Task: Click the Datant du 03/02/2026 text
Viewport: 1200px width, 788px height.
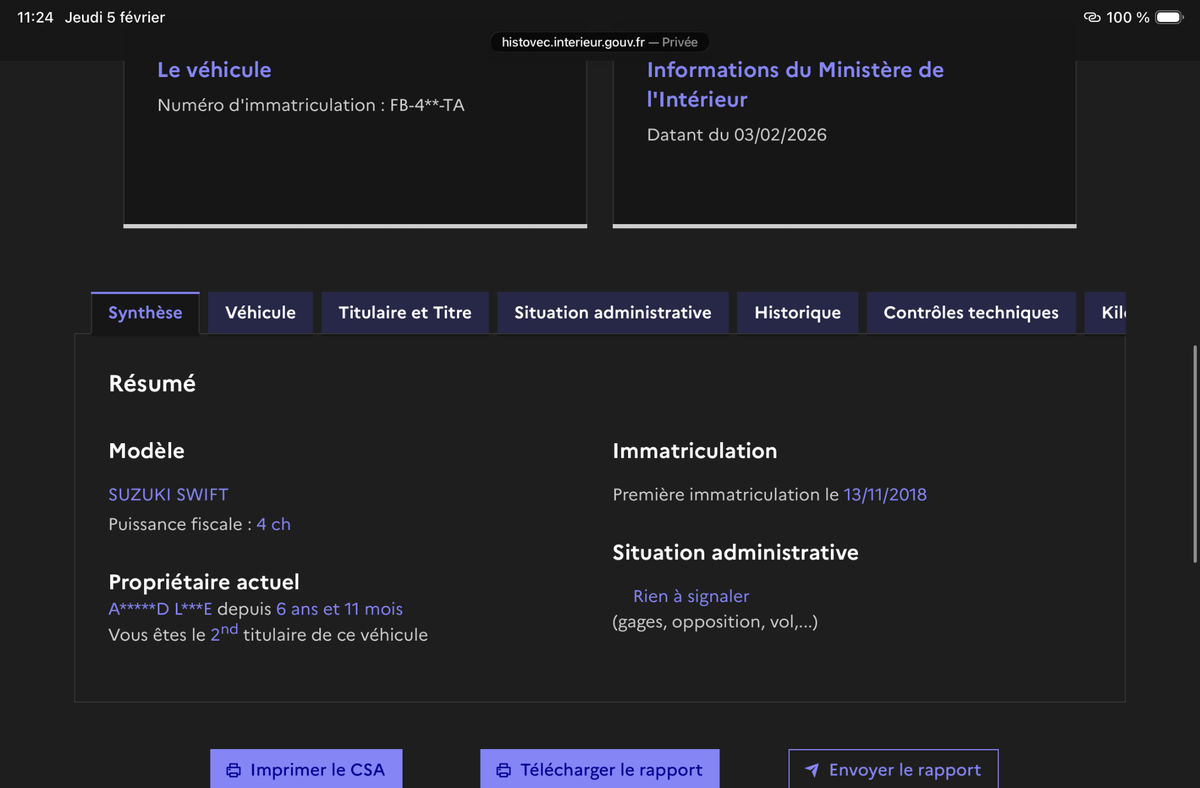Action: [737, 135]
